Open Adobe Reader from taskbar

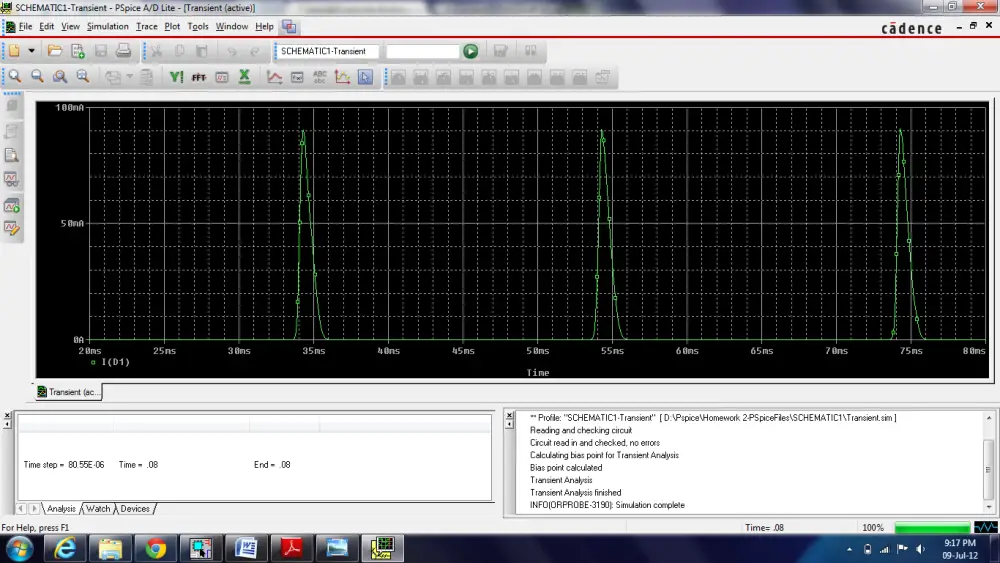coord(291,548)
